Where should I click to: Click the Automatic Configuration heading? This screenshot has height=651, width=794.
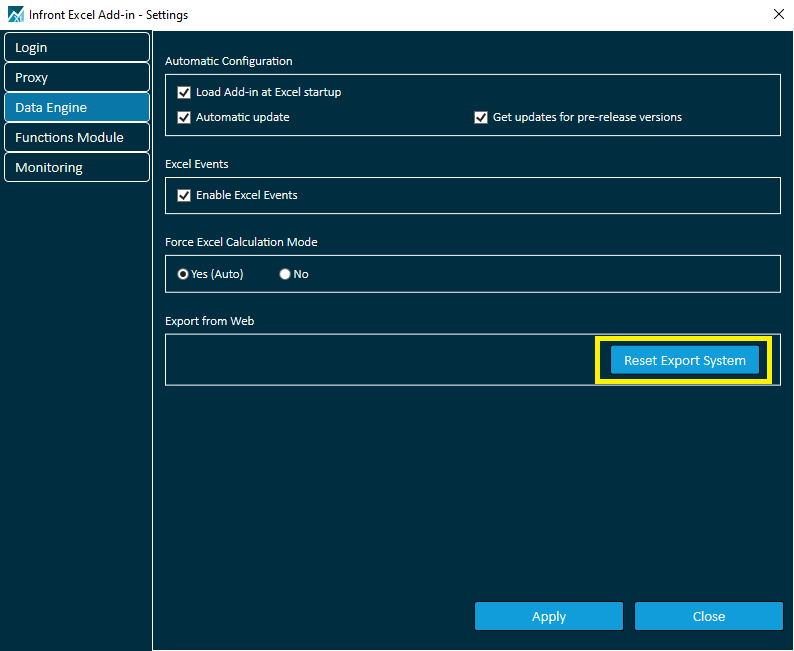[x=228, y=62]
